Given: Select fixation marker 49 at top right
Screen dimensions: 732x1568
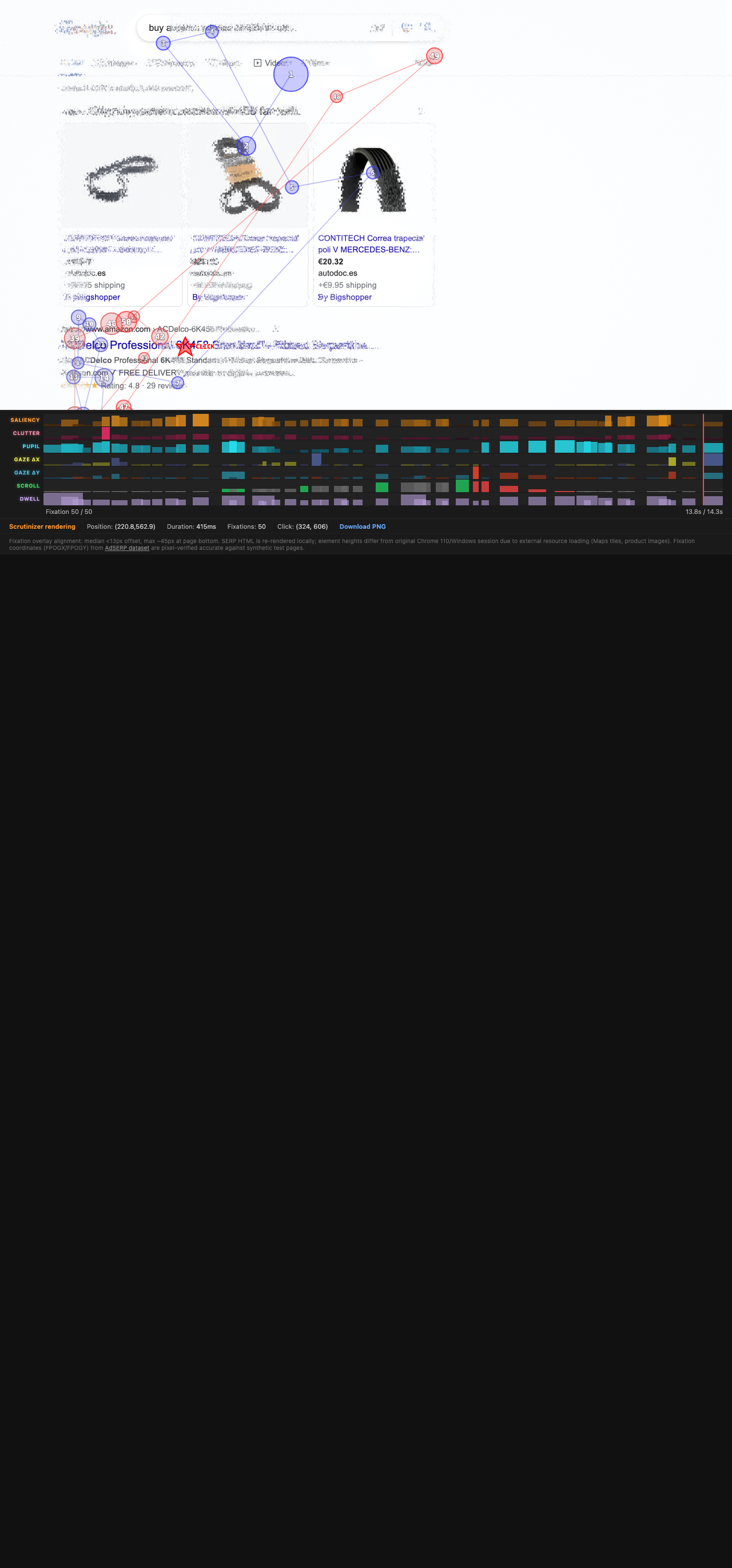Looking at the screenshot, I should point(433,56).
